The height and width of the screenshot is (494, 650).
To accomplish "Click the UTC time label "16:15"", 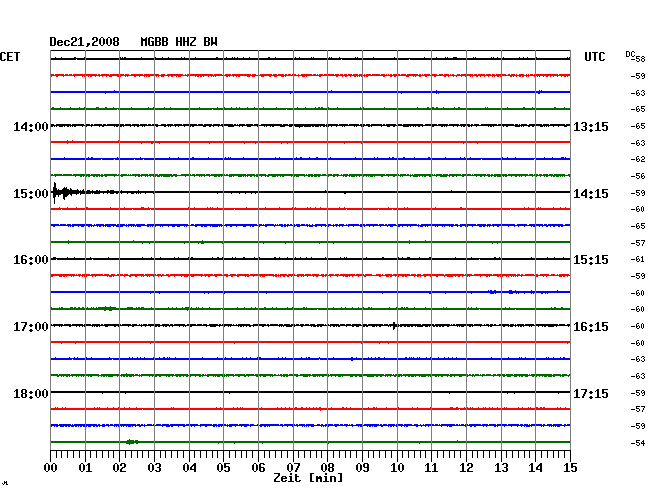I will click(591, 327).
